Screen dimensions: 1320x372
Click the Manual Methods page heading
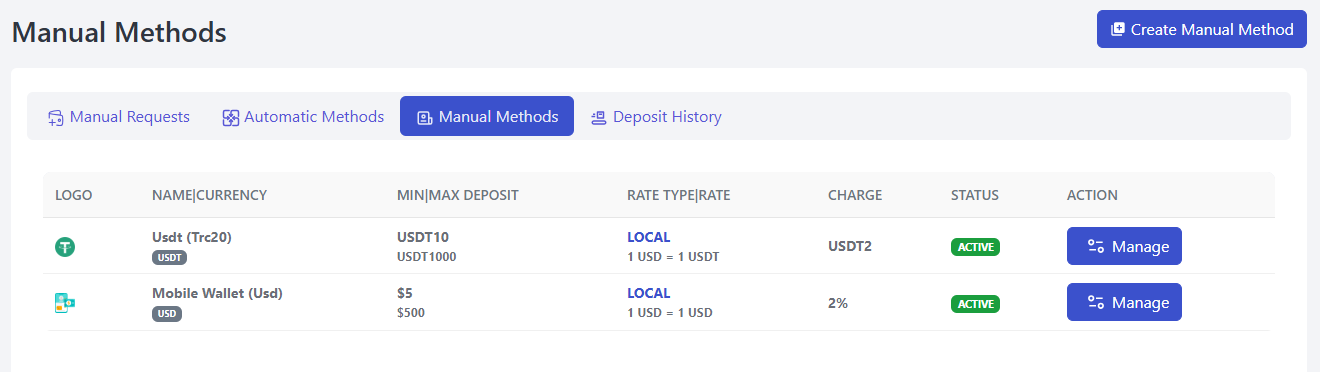(119, 33)
